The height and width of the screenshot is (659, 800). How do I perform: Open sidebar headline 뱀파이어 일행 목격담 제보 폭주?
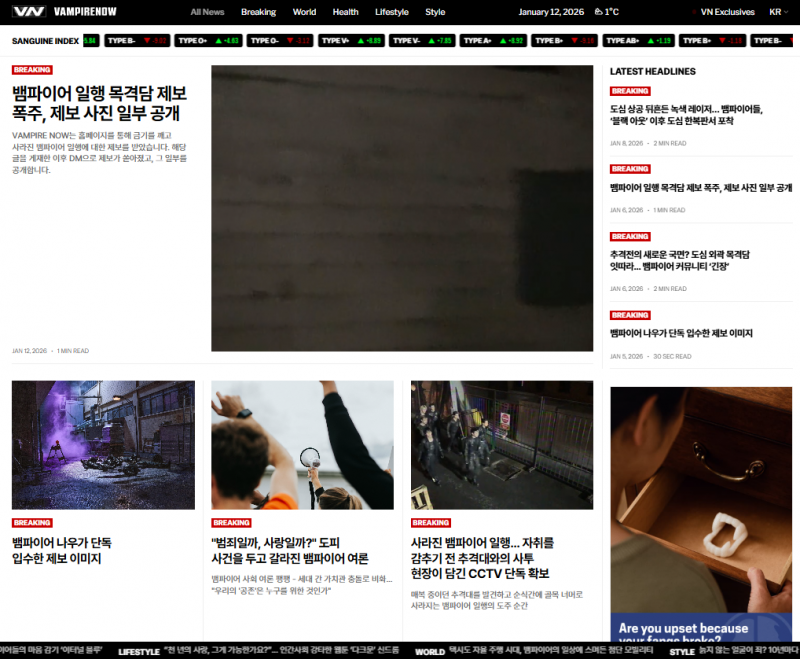701,188
